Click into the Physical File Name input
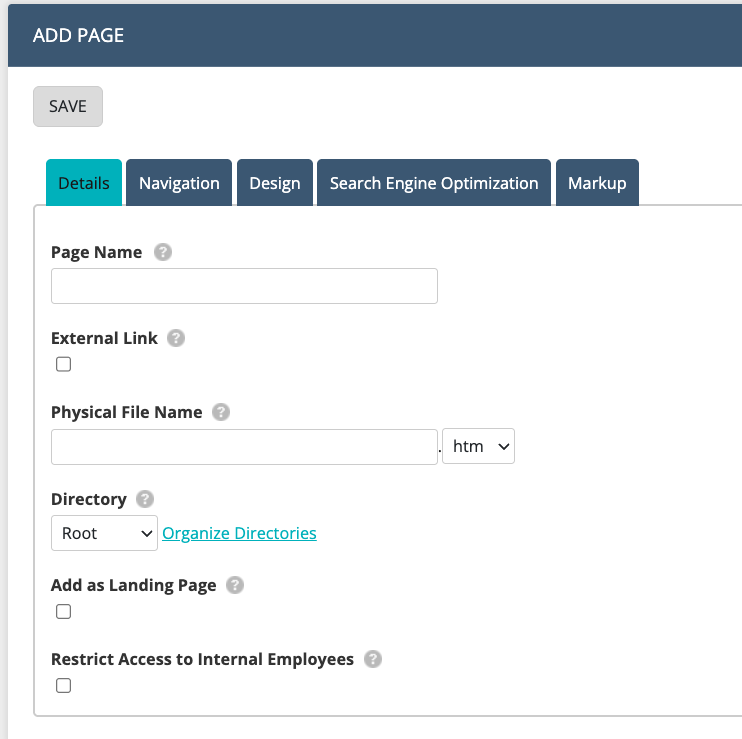Viewport: 742px width, 739px height. pos(244,447)
